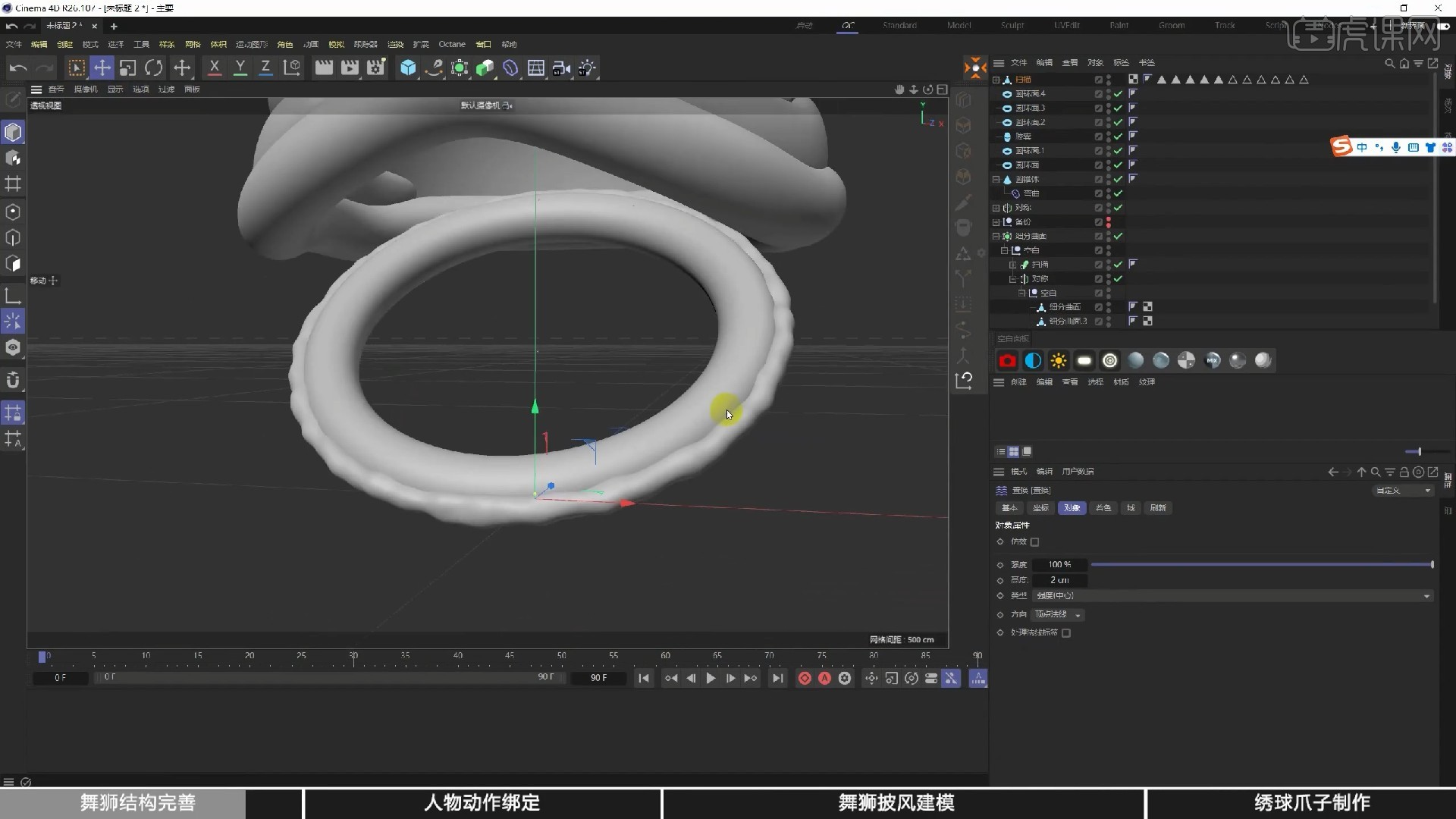
Task: Open the deformer (bend) icon
Action: [510, 68]
